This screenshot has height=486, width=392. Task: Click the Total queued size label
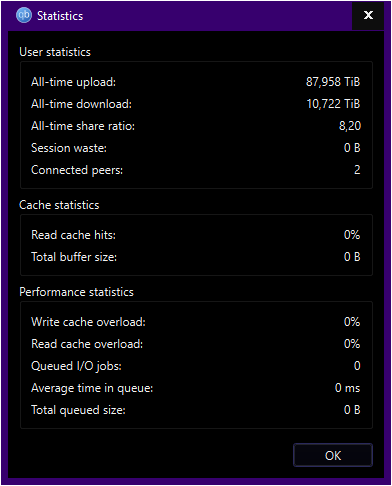click(78, 410)
